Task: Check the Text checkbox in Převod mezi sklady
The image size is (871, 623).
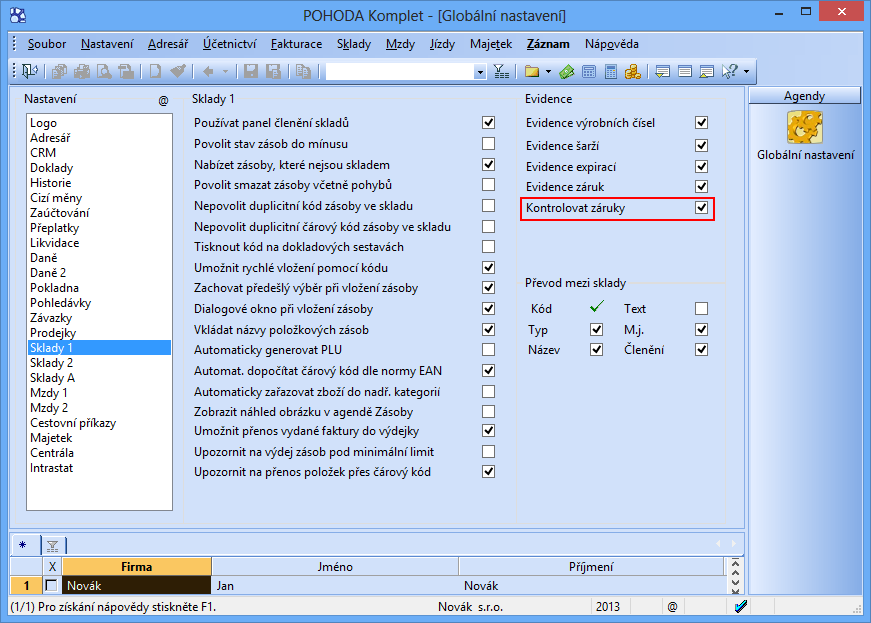Action: click(x=702, y=309)
